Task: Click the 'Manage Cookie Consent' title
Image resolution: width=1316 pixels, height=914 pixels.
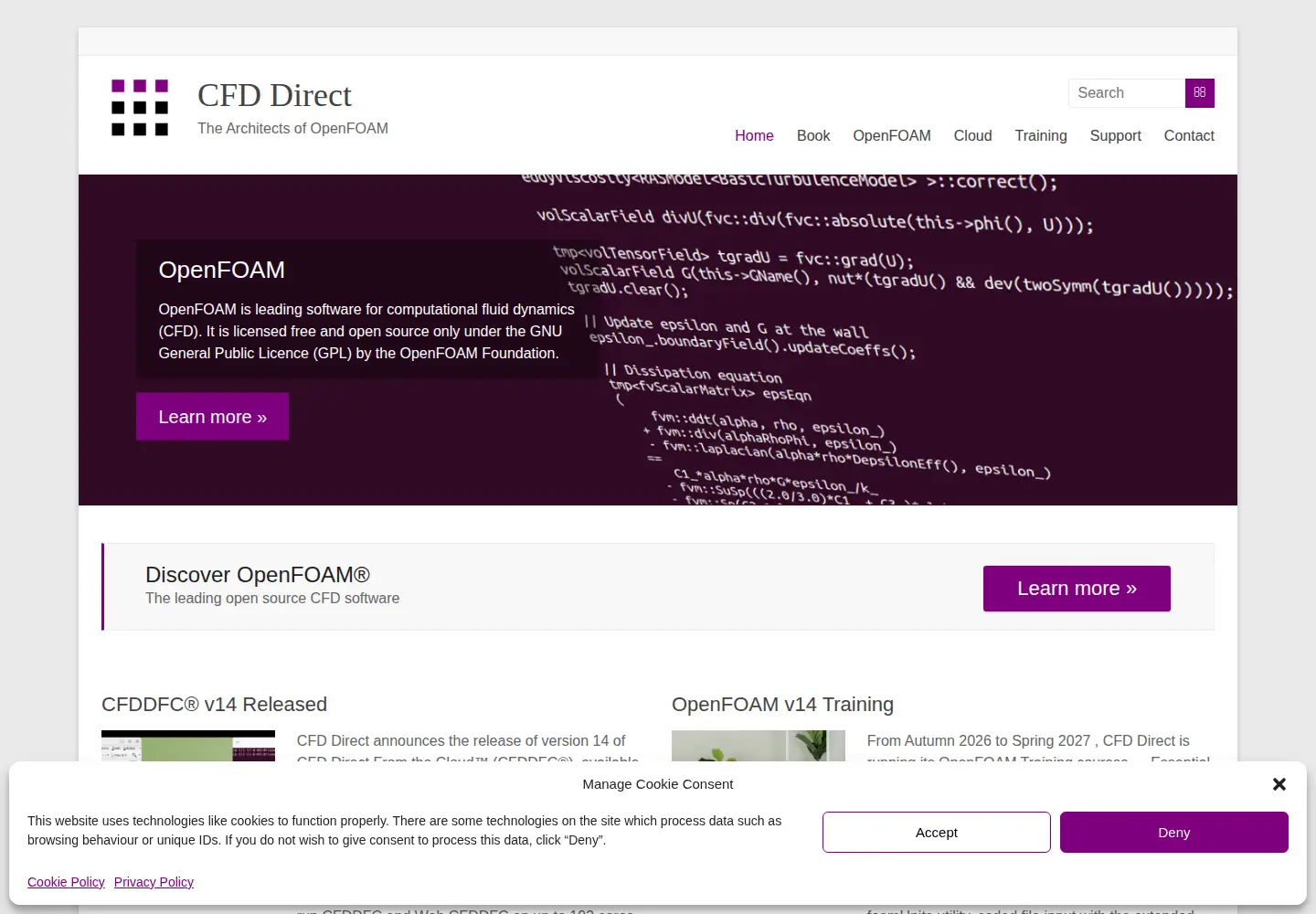Action: (x=658, y=784)
